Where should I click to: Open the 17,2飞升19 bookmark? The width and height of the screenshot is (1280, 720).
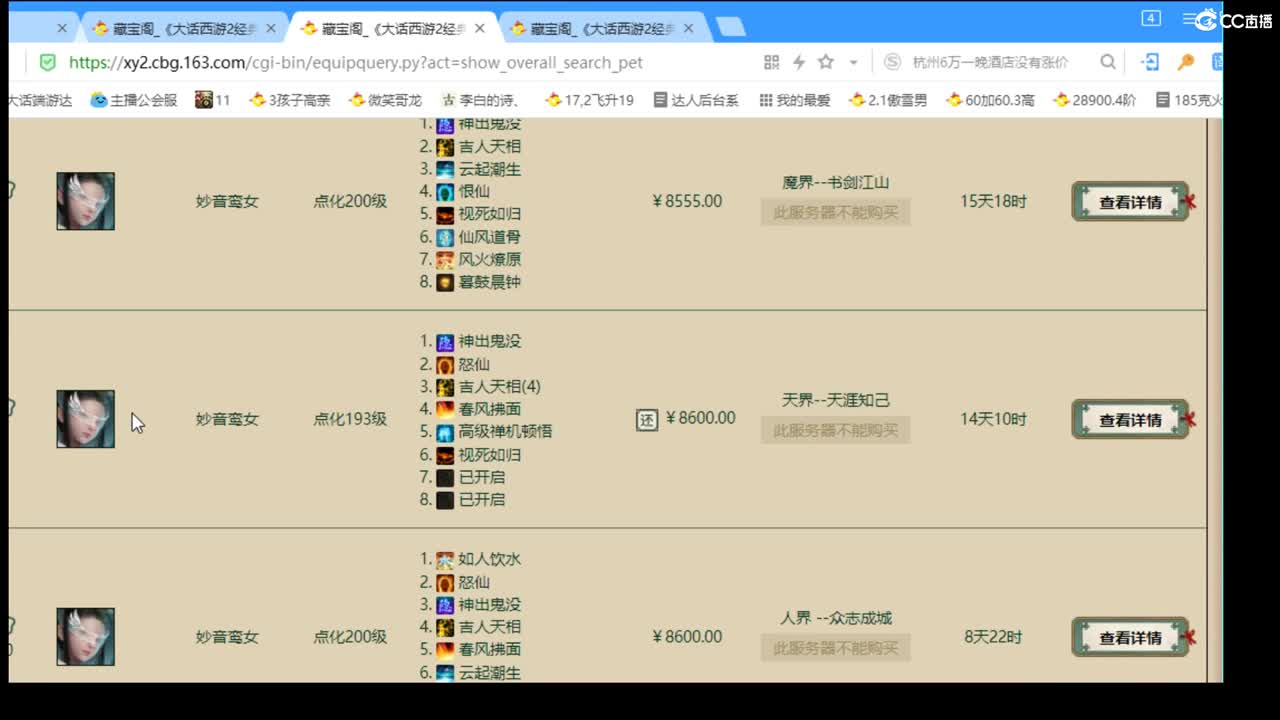[x=589, y=100]
